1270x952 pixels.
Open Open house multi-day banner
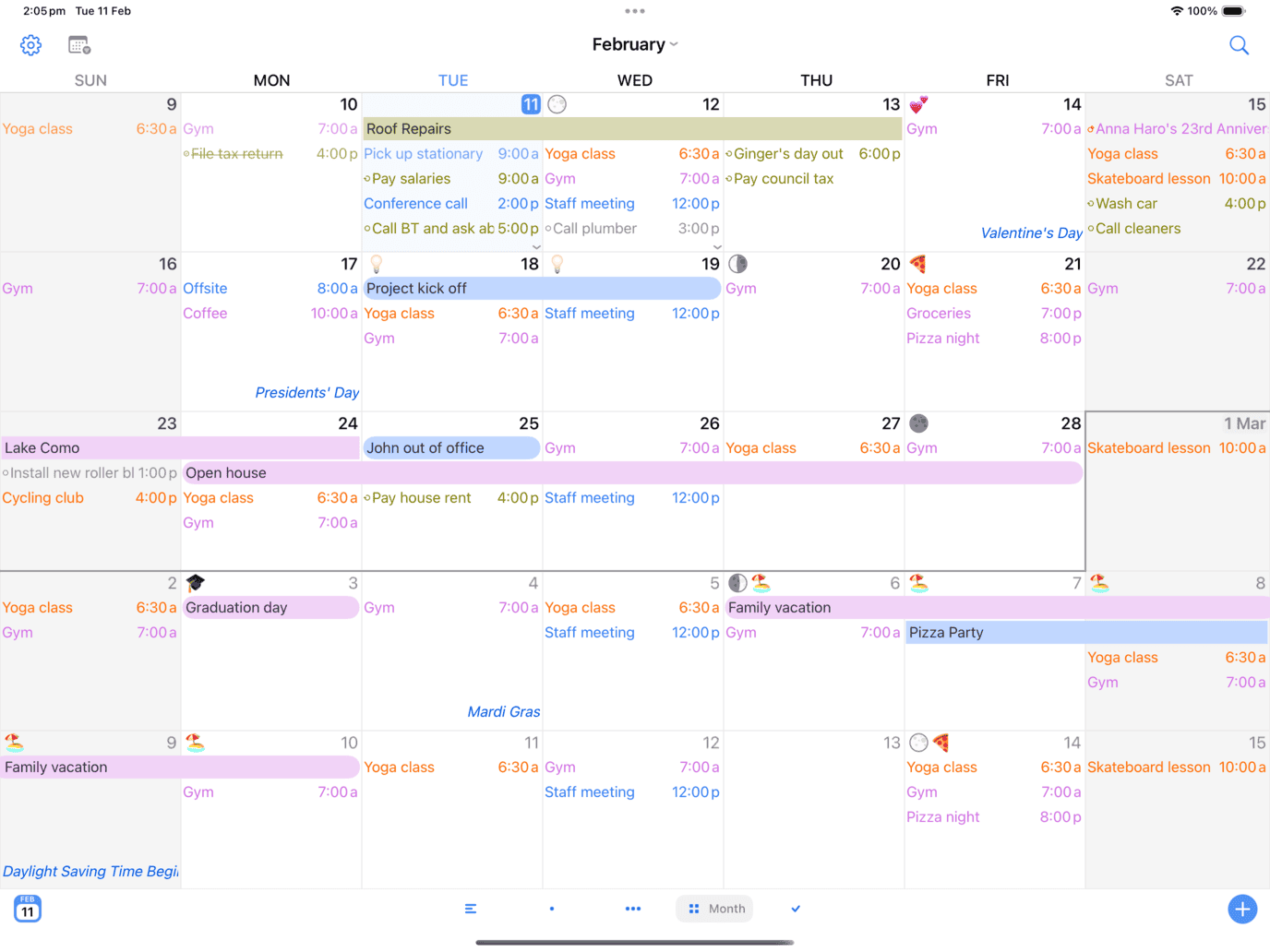point(632,473)
